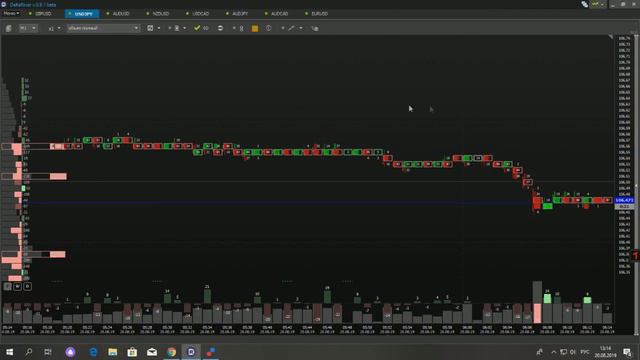Open the Windows Start menu
The image size is (640, 360).
9,352
